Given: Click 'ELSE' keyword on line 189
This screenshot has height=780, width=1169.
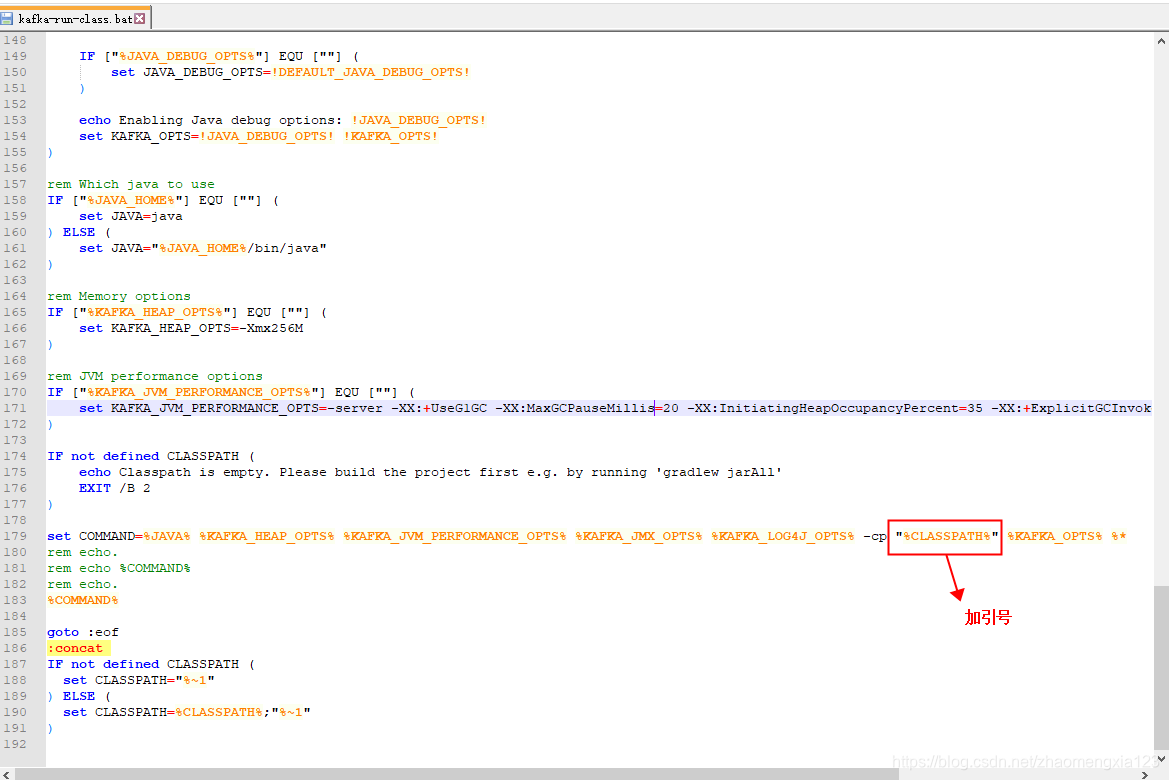Looking at the screenshot, I should (79, 696).
